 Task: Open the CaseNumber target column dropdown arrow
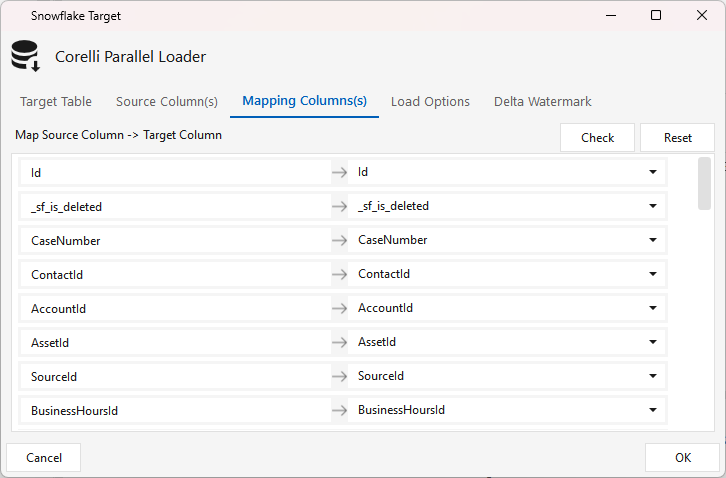pyautogui.click(x=653, y=240)
